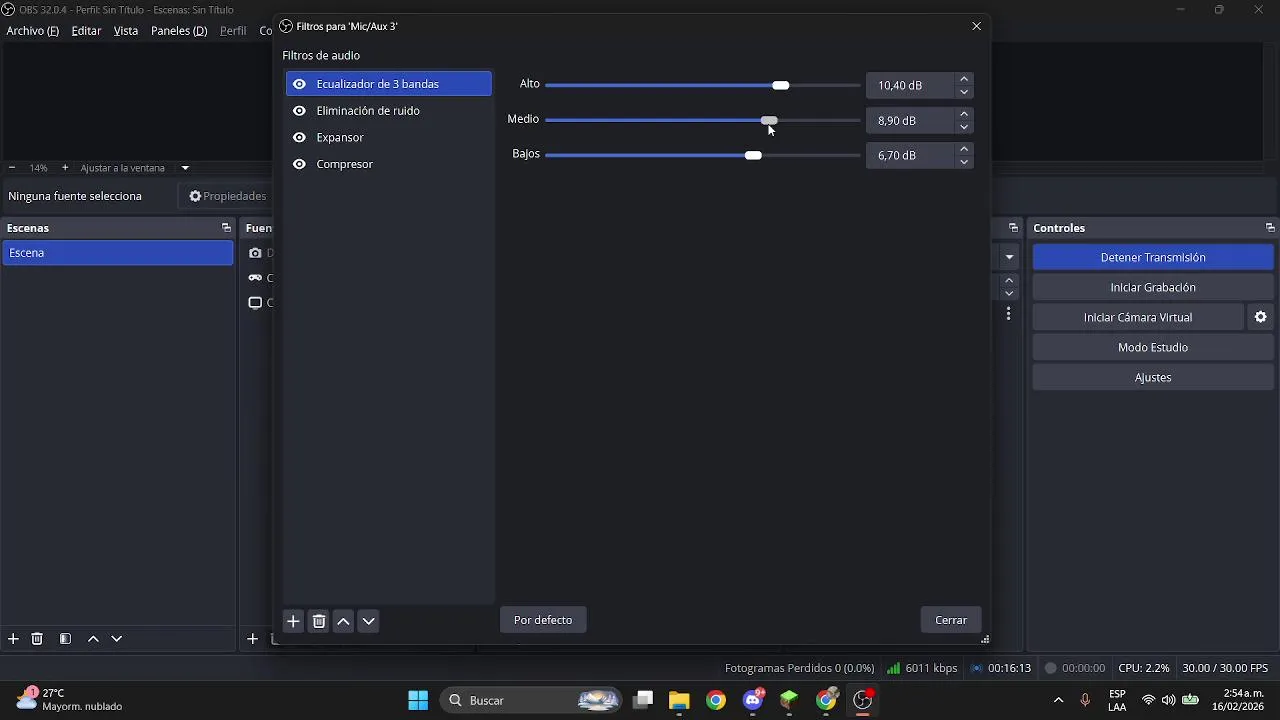Decrease Medio value with down arrow
Screen dimensions: 1280x720
964,127
